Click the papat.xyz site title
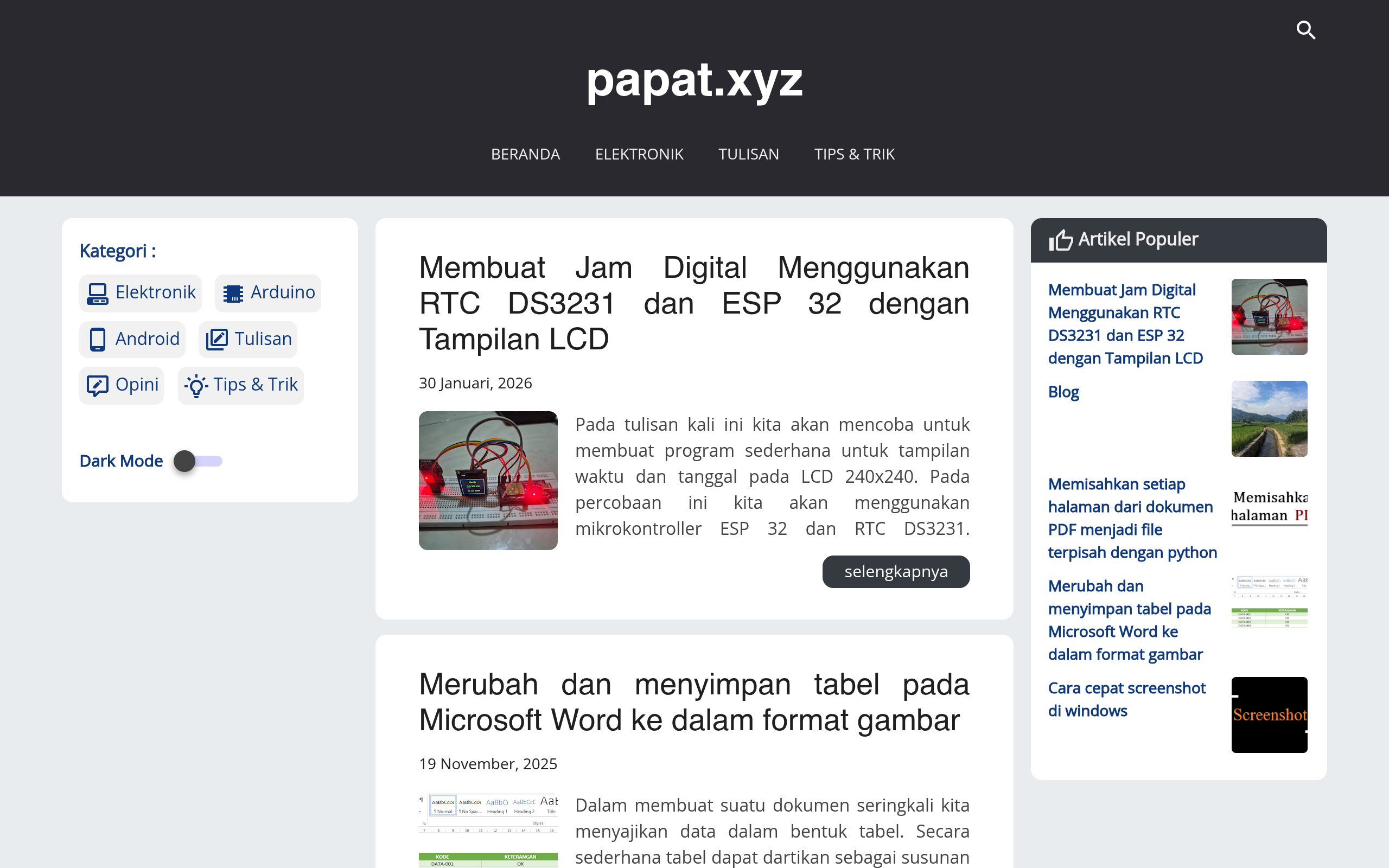This screenshot has width=1389, height=868. (x=694, y=80)
